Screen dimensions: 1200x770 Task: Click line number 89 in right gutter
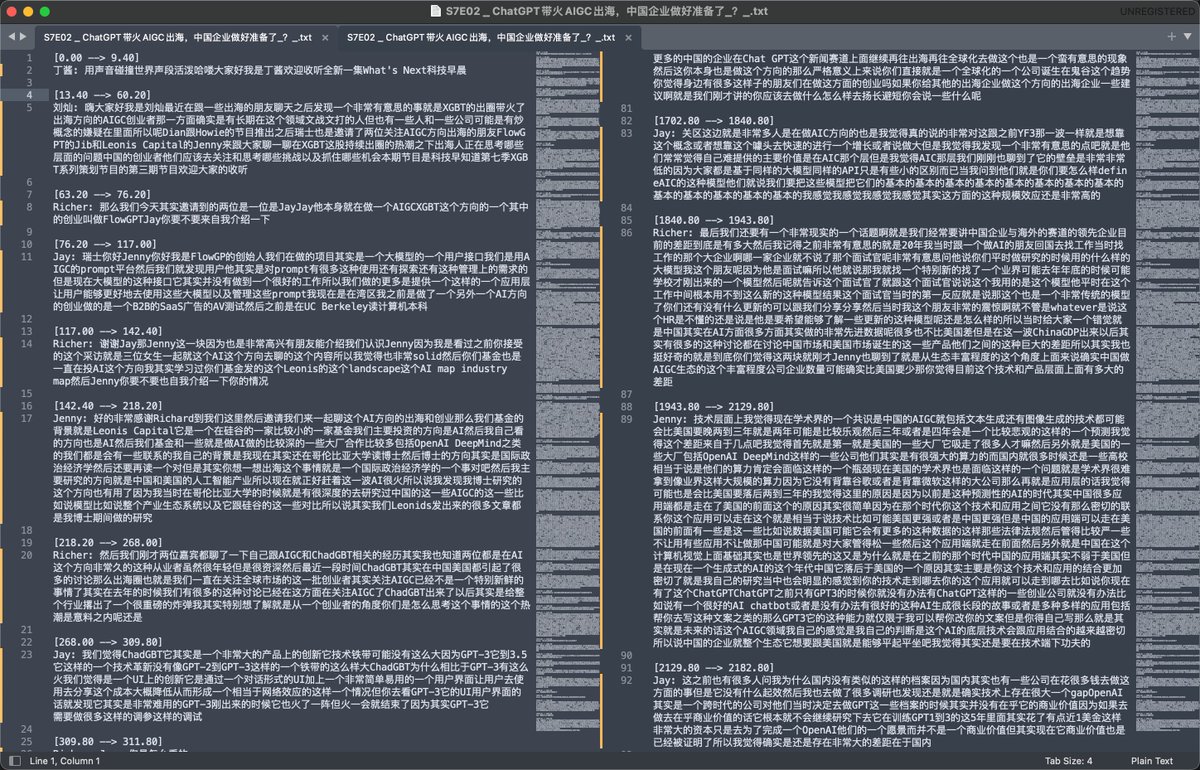pos(628,418)
